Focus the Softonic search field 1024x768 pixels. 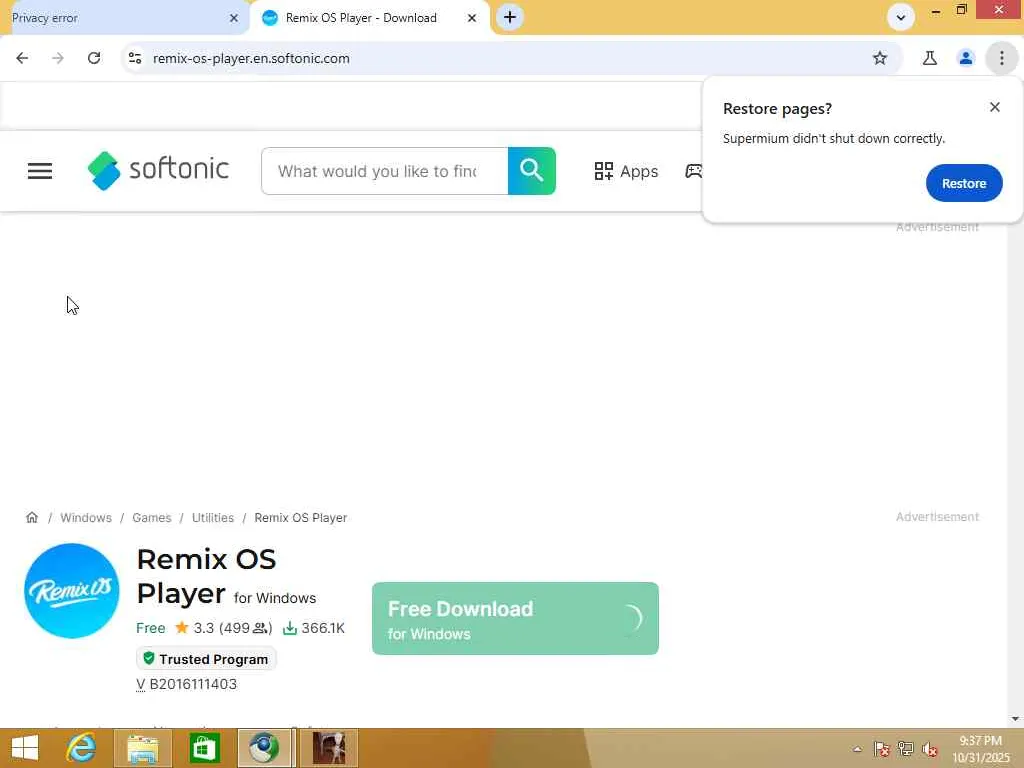coord(385,171)
